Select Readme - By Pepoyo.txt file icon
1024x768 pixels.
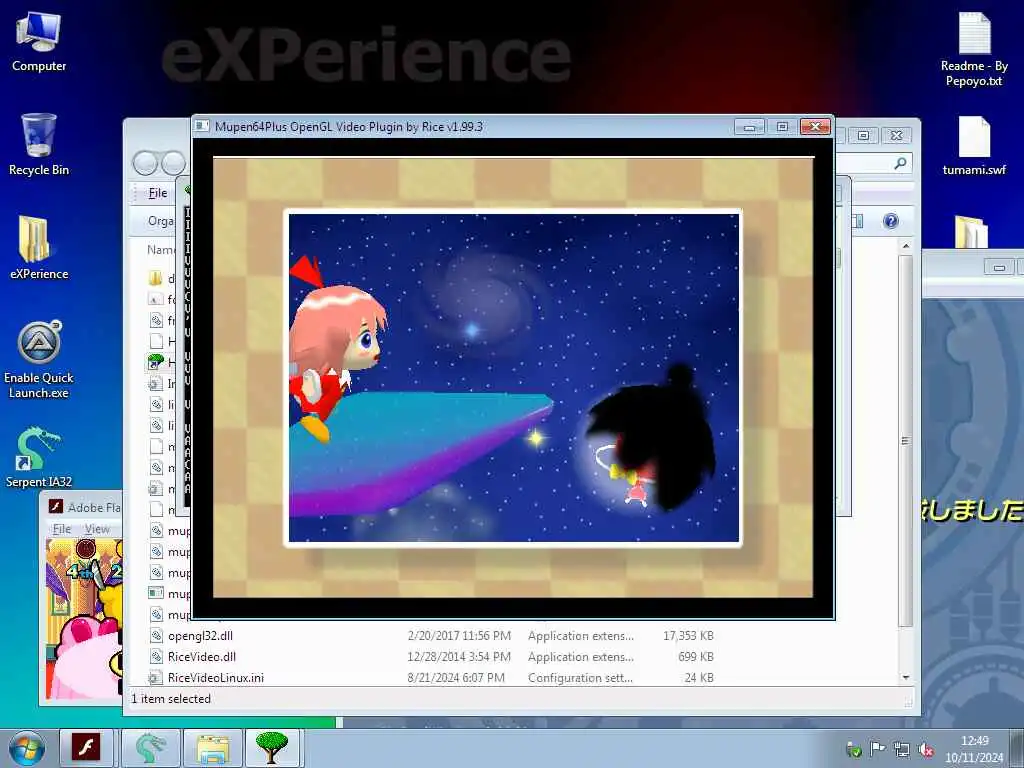(974, 50)
